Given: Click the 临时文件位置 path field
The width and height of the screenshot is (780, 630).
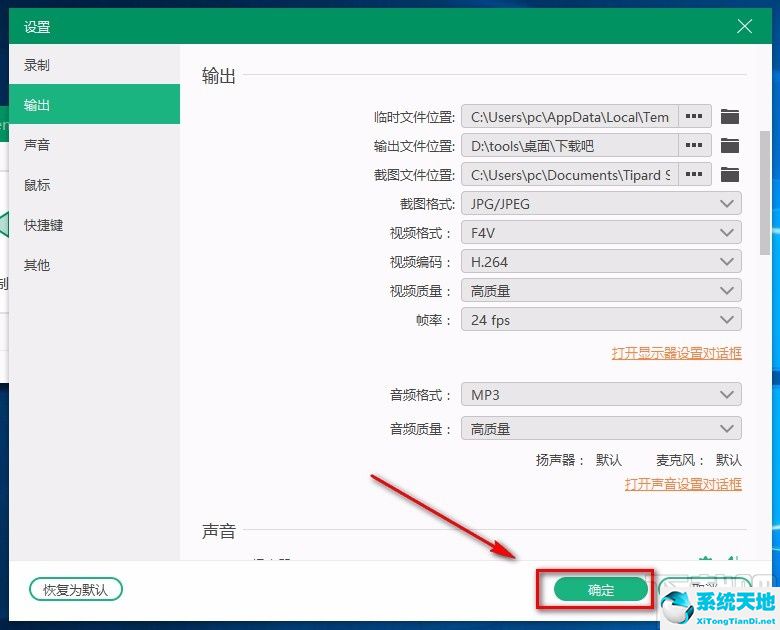Looking at the screenshot, I should [570, 116].
